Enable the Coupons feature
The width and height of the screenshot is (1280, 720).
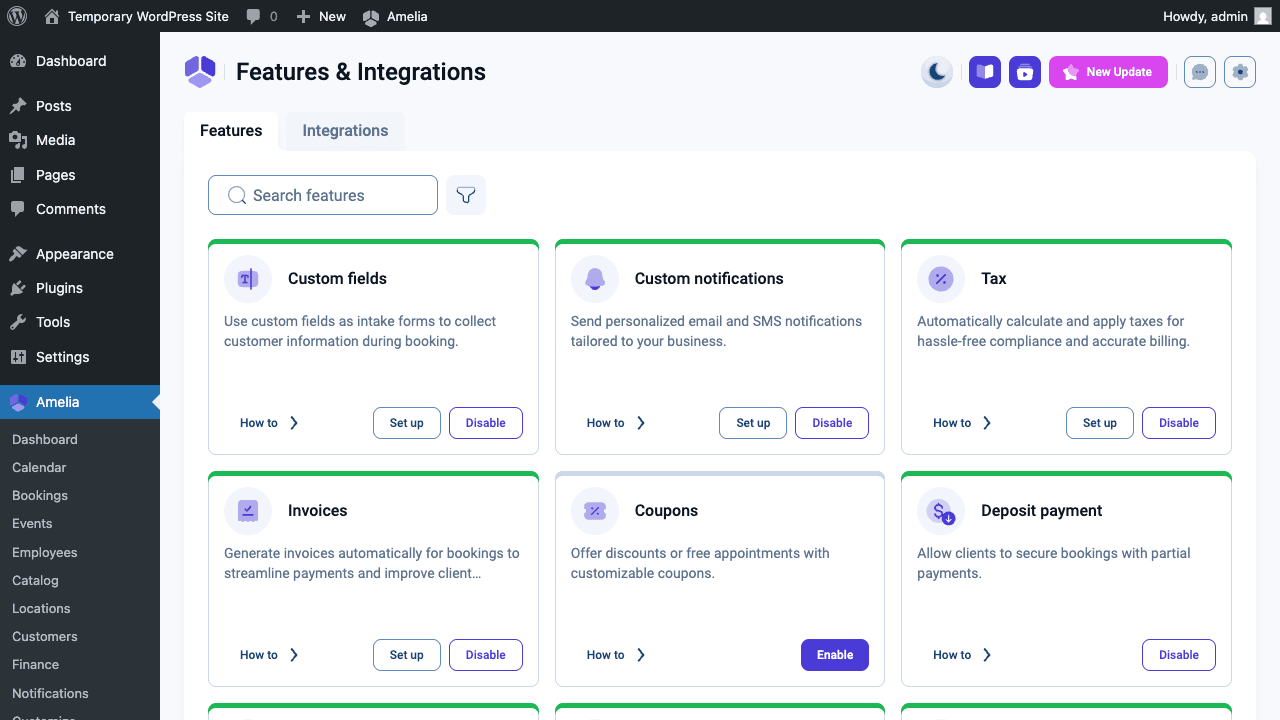(x=835, y=655)
